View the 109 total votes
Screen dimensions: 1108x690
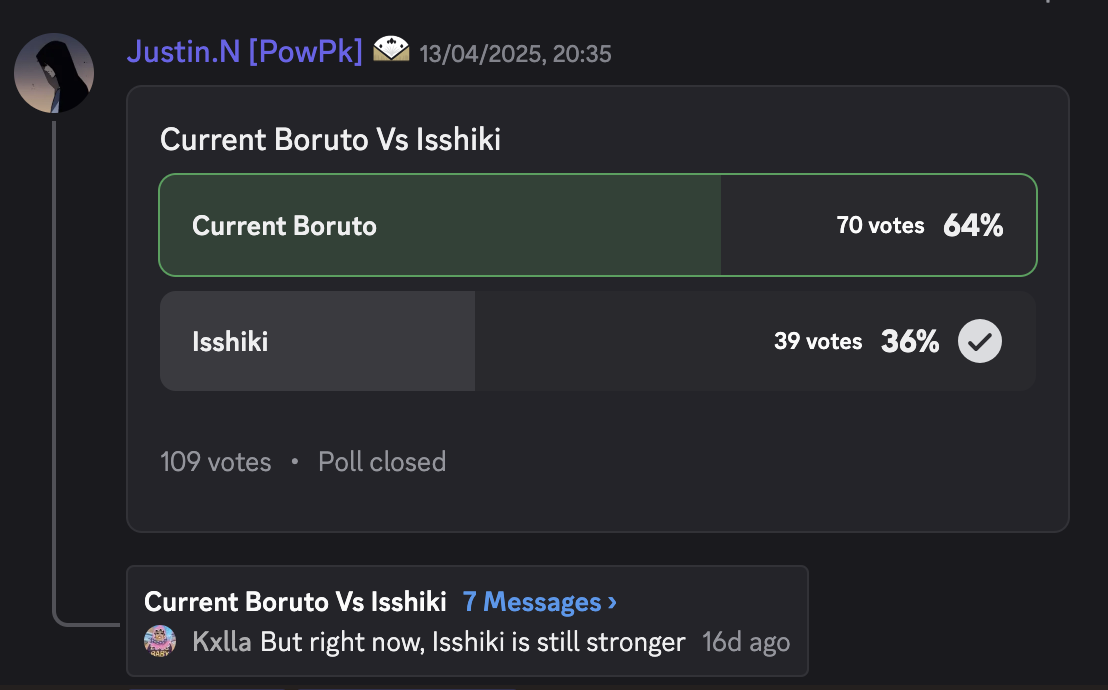[215, 462]
